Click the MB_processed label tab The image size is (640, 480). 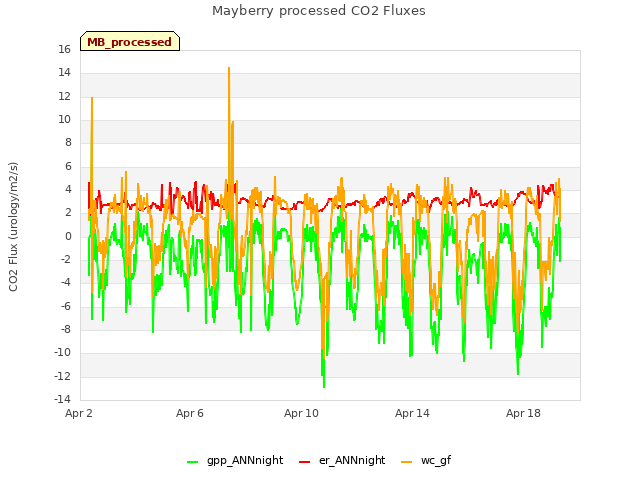click(x=130, y=41)
